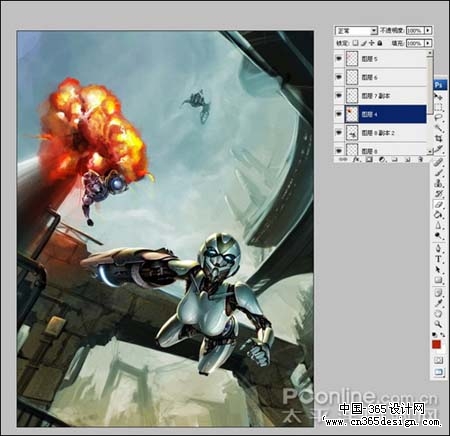Select the Type tool

438,259
